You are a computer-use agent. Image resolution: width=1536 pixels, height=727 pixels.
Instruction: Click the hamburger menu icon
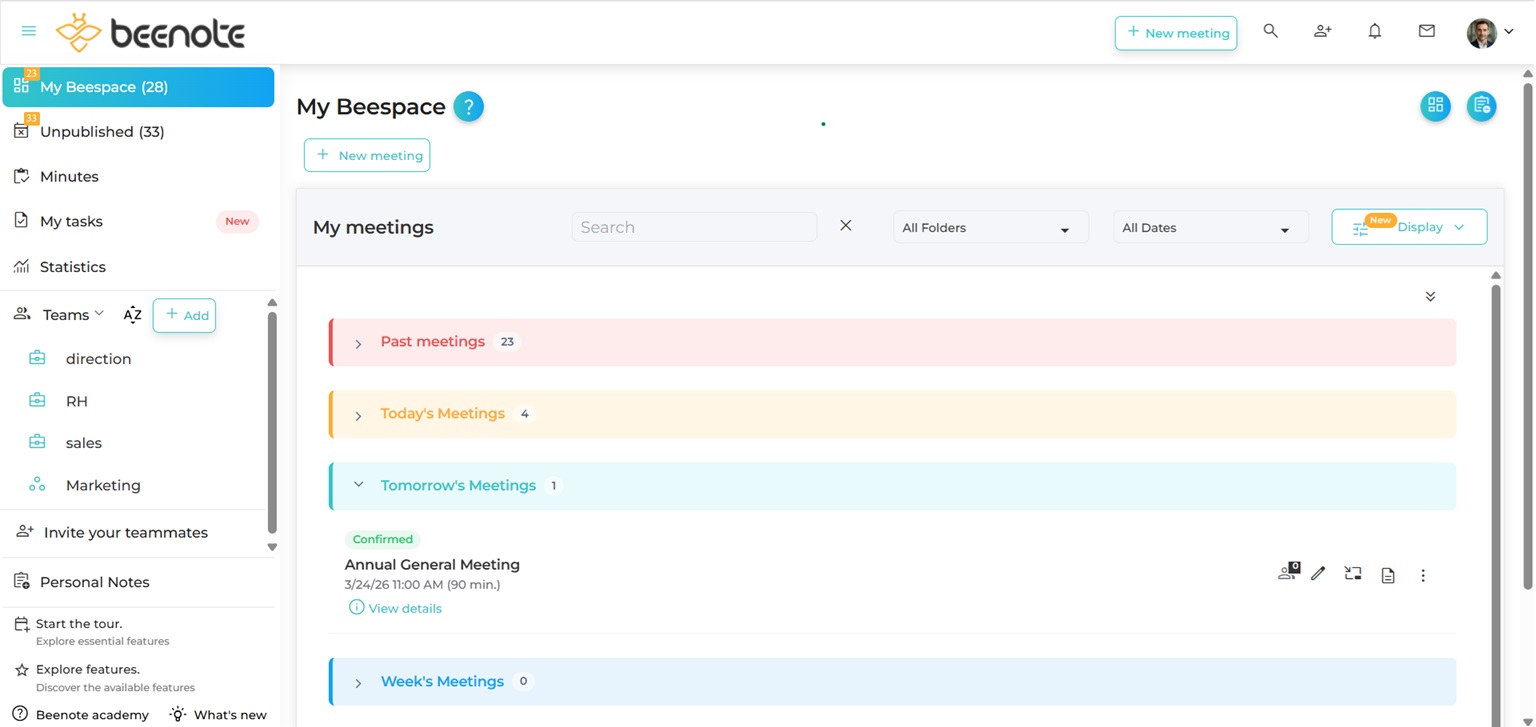pyautogui.click(x=29, y=31)
